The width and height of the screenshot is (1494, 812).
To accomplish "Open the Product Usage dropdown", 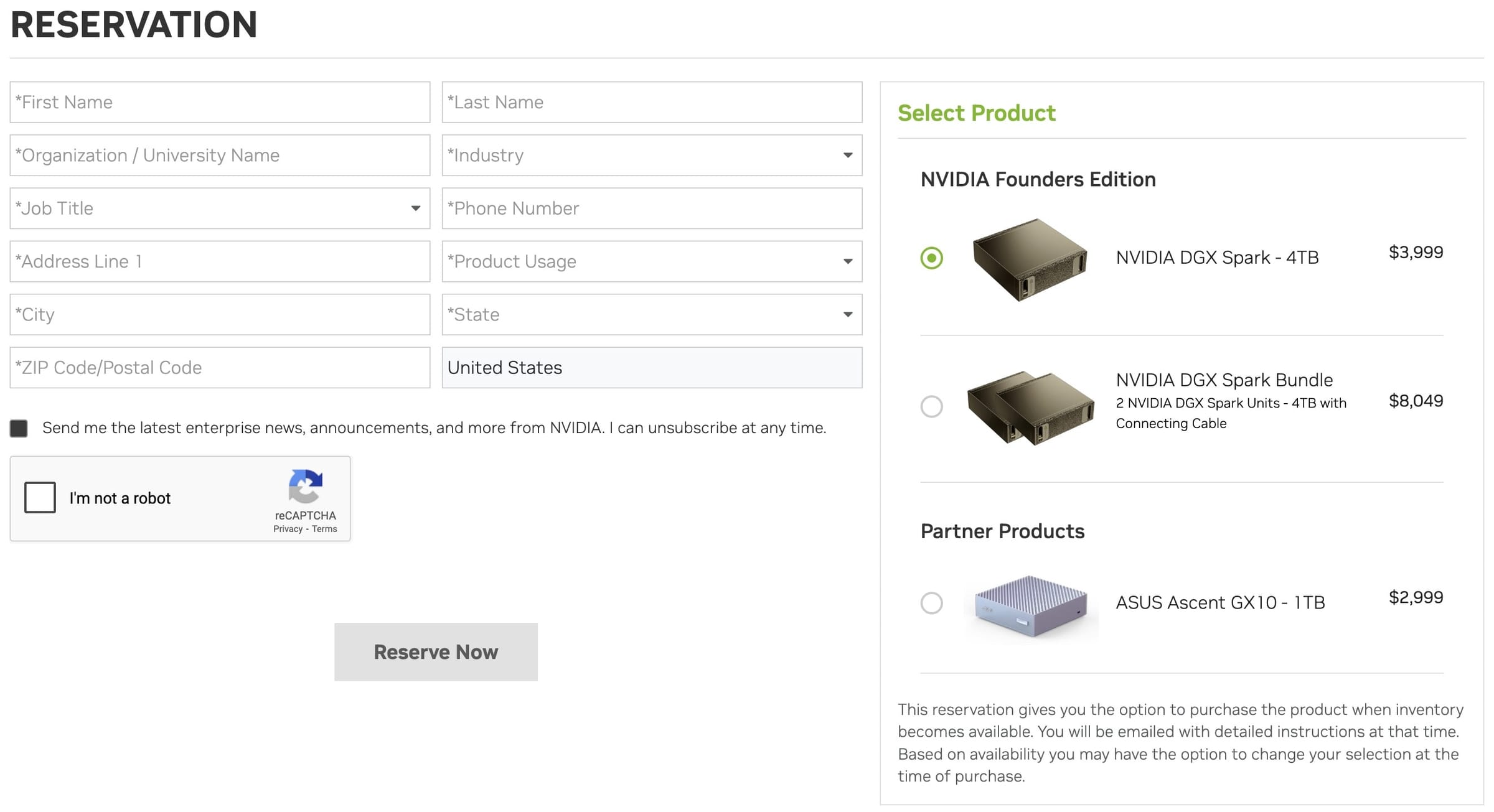I will point(848,261).
